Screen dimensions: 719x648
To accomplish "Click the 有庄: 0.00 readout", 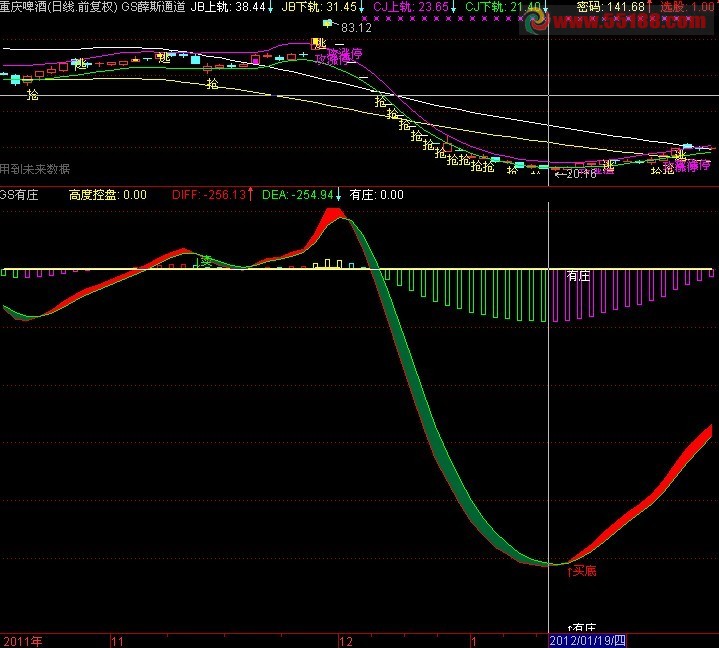I will click(376, 195).
